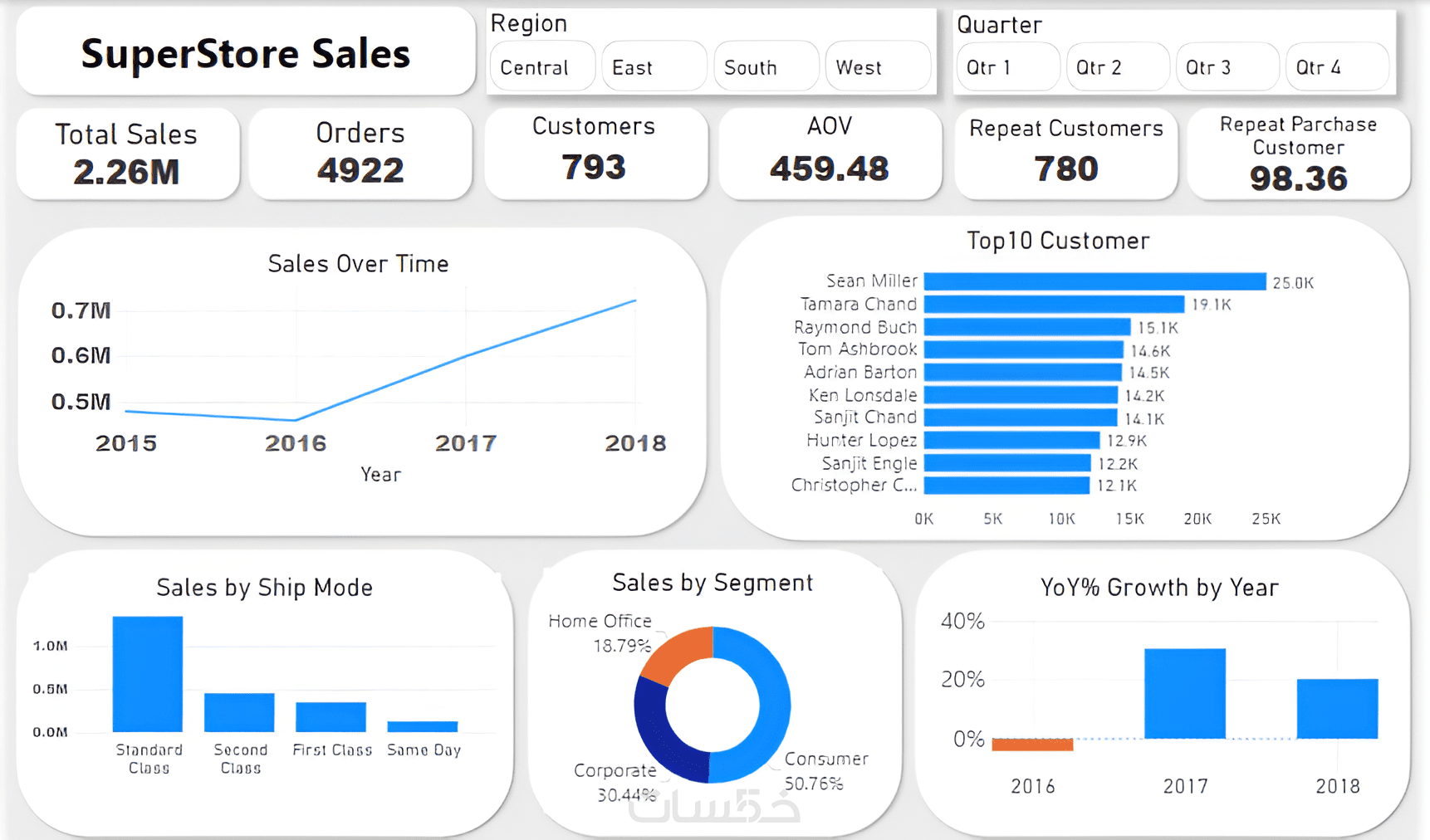
Task: Click Sean Miller's bar in Top10 Customer
Action: coord(1095,281)
